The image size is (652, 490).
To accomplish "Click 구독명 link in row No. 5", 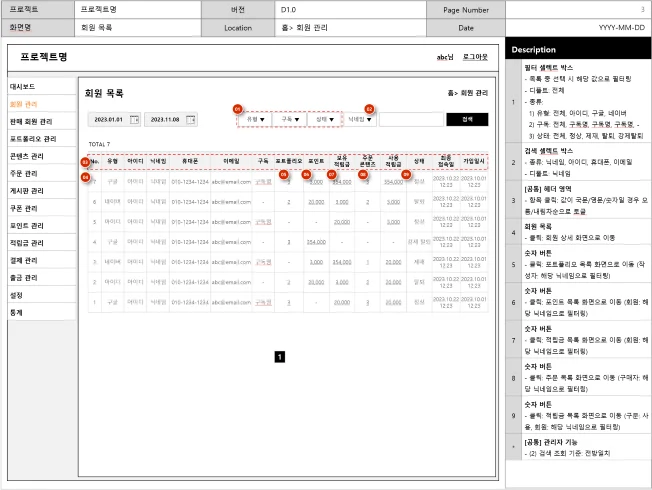I will point(263,222).
